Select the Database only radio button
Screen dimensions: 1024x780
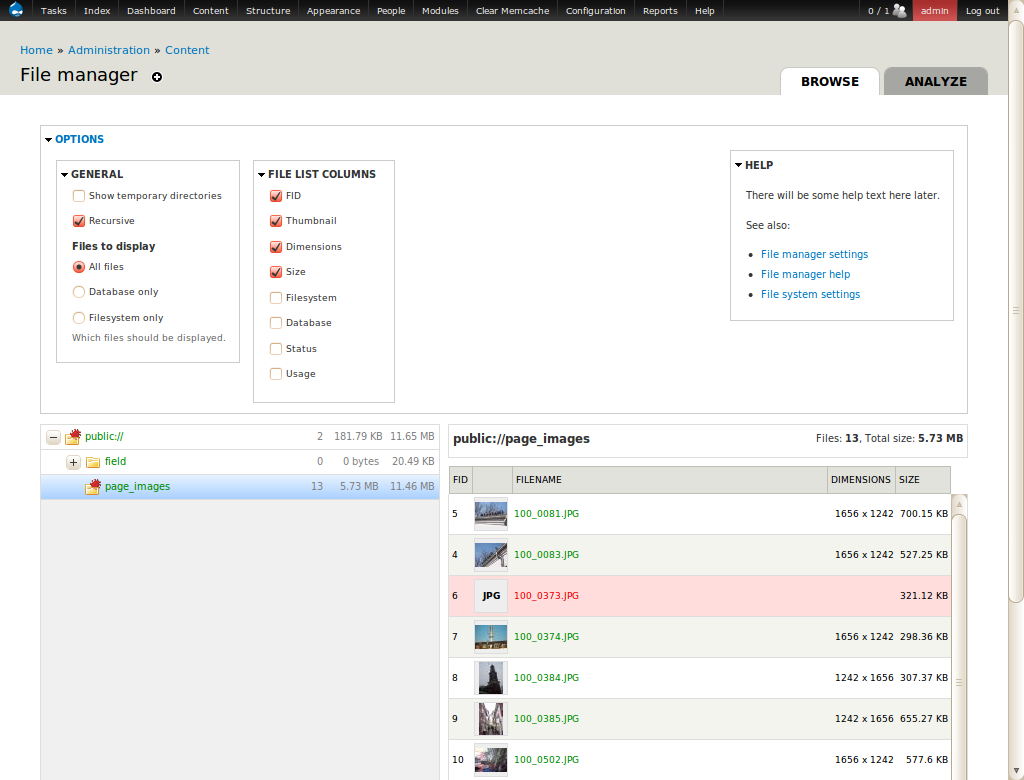pyautogui.click(x=78, y=292)
